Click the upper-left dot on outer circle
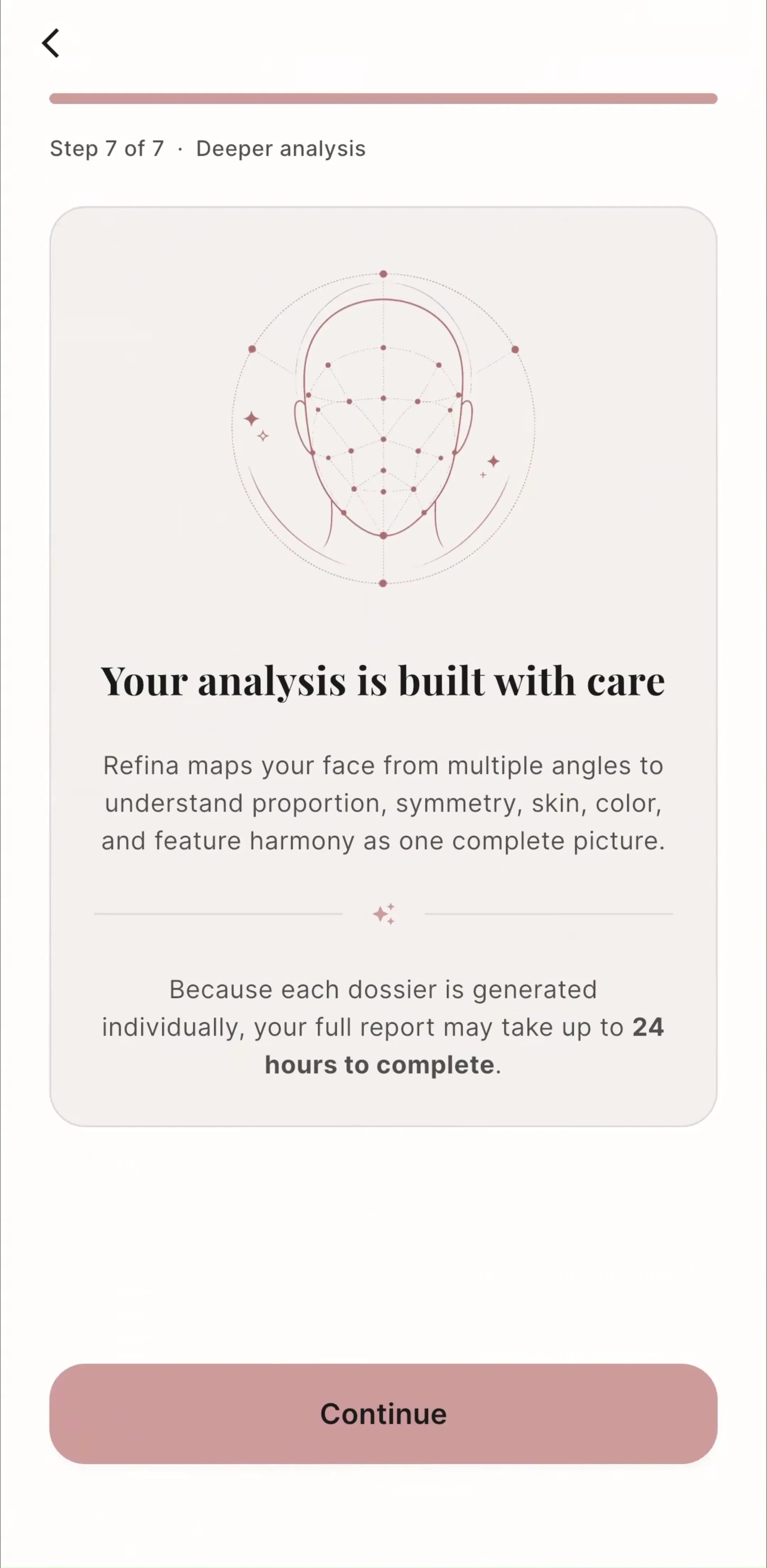This screenshot has width=767, height=1568. [x=252, y=349]
